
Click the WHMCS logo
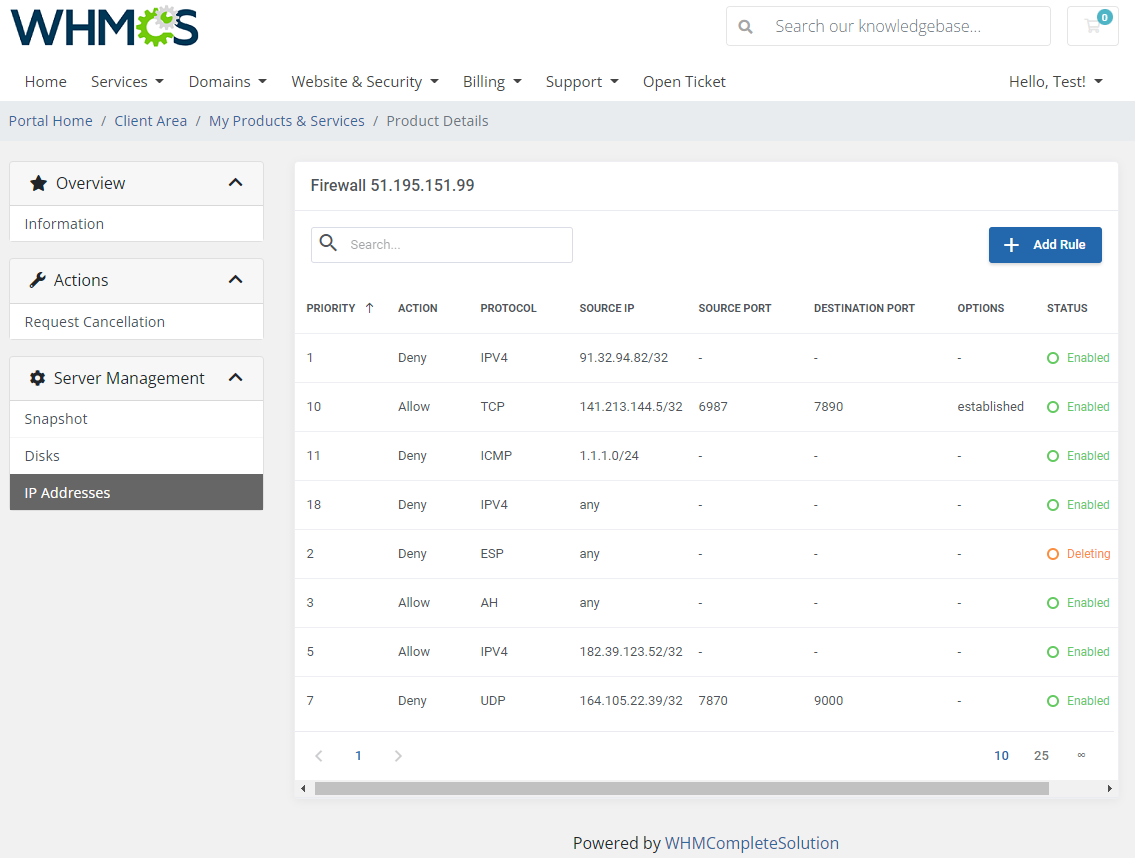pos(104,27)
